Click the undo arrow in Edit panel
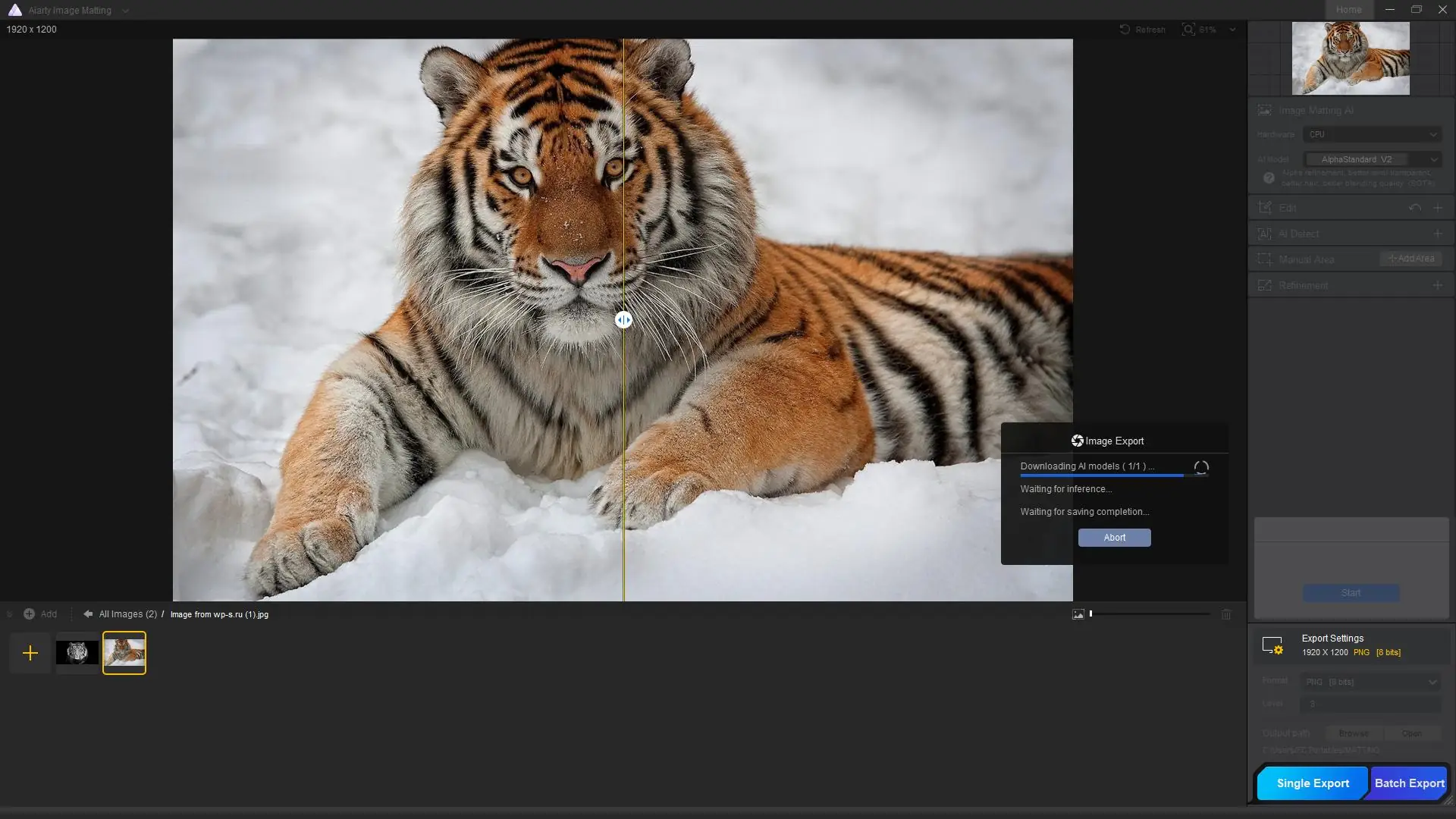1456x819 pixels. (1414, 207)
